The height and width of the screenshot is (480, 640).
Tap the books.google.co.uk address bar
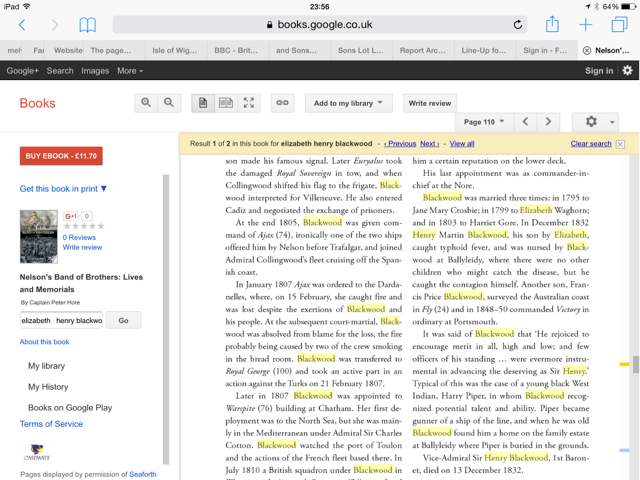[320, 24]
